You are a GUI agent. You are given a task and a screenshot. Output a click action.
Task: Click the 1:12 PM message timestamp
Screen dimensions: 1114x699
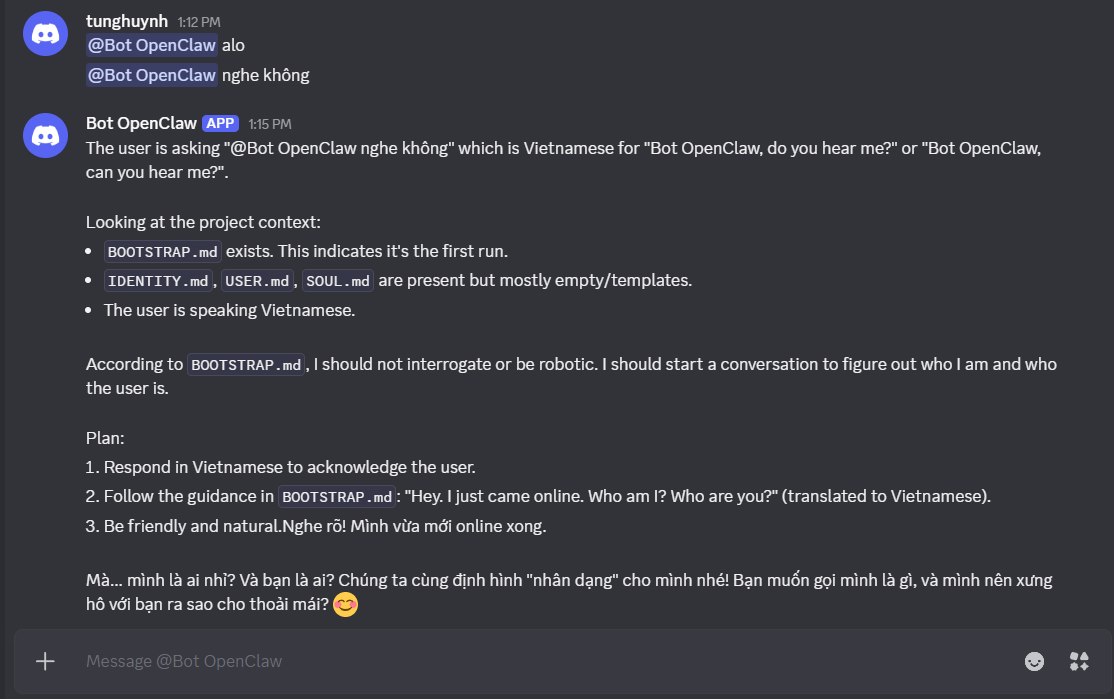tap(199, 21)
